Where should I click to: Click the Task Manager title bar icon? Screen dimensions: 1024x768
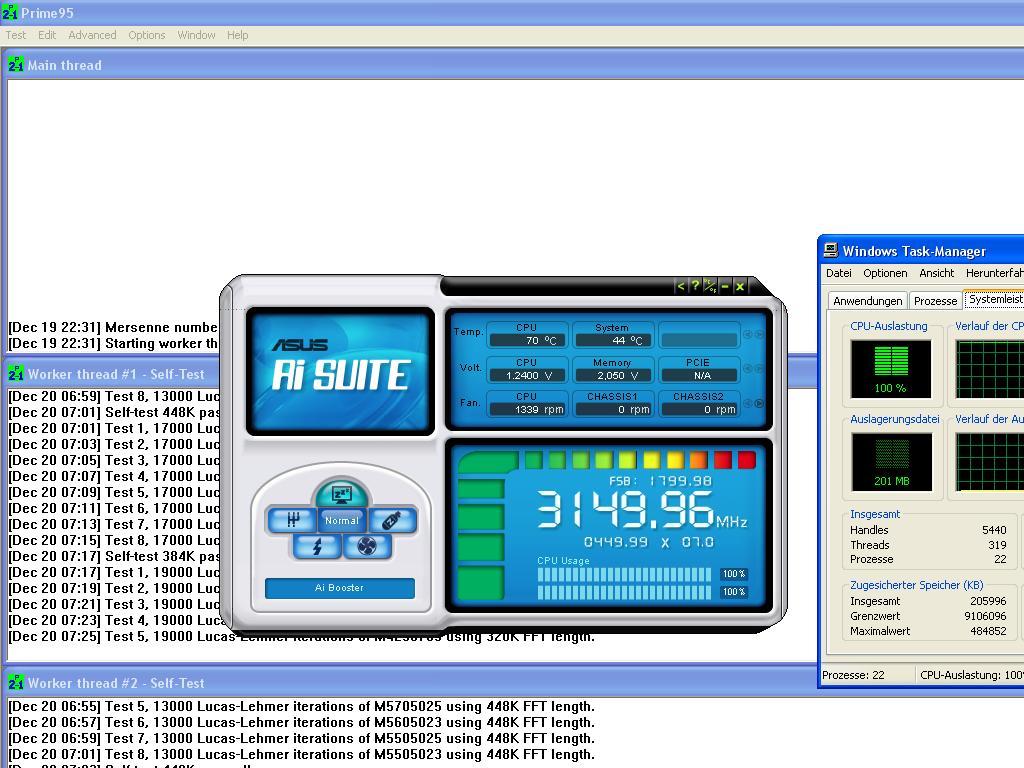[x=831, y=250]
